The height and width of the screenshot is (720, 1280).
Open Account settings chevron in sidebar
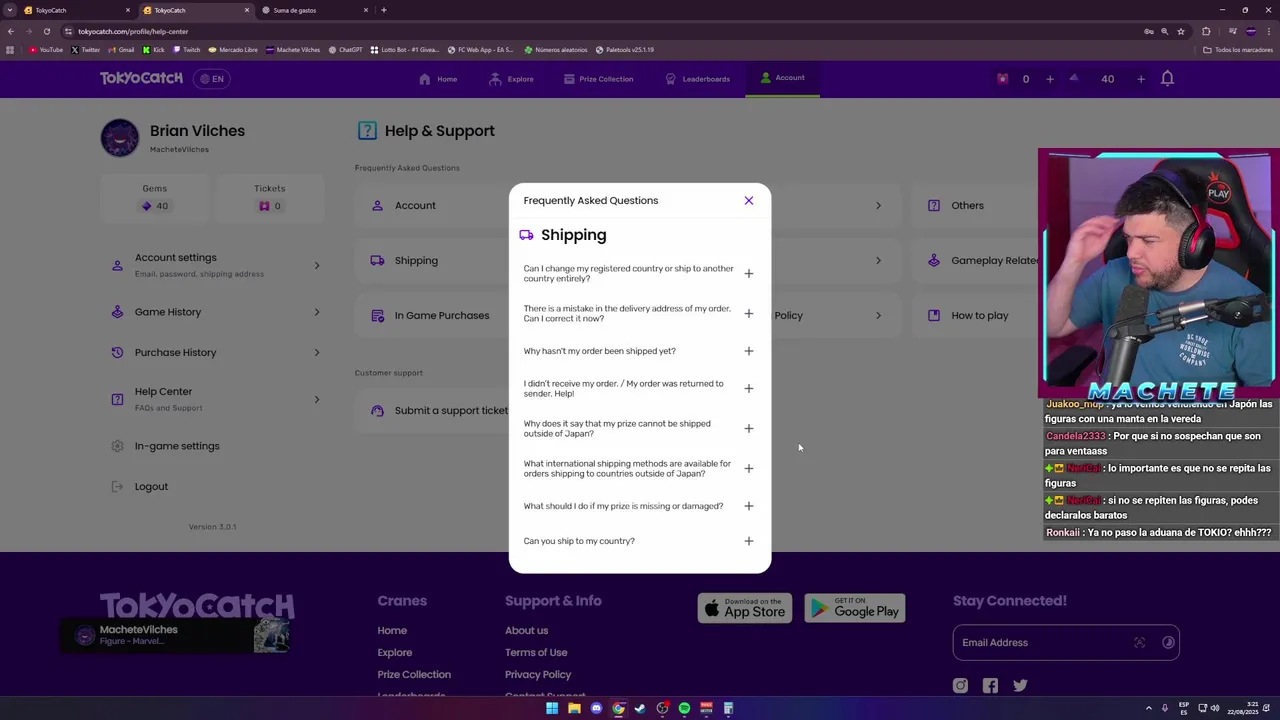coord(317,265)
